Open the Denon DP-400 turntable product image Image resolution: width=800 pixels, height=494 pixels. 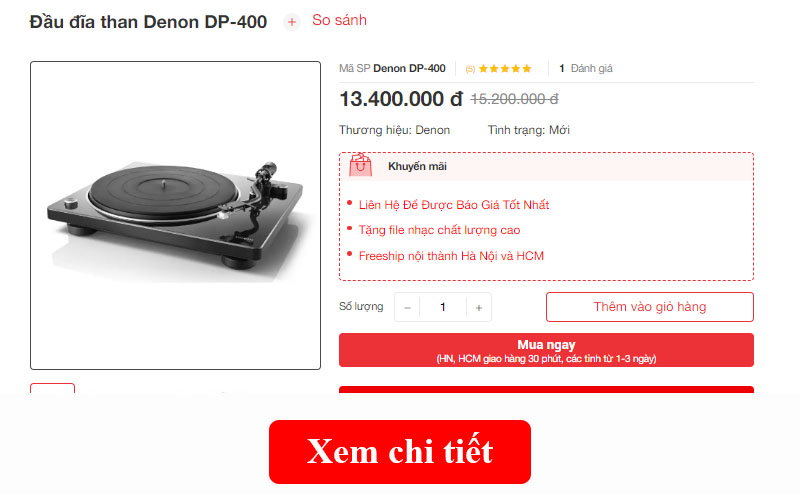coord(176,215)
